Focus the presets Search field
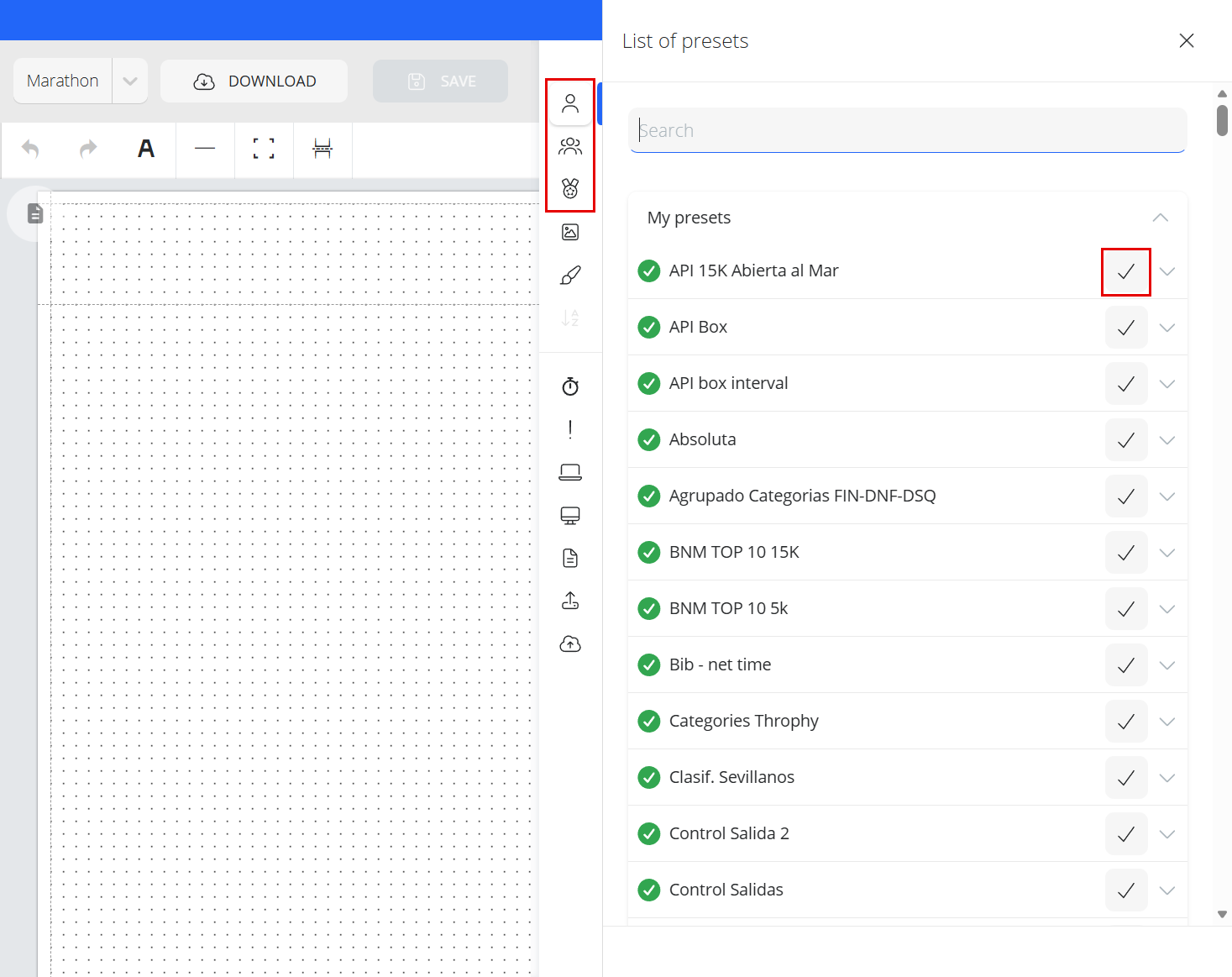 click(907, 130)
